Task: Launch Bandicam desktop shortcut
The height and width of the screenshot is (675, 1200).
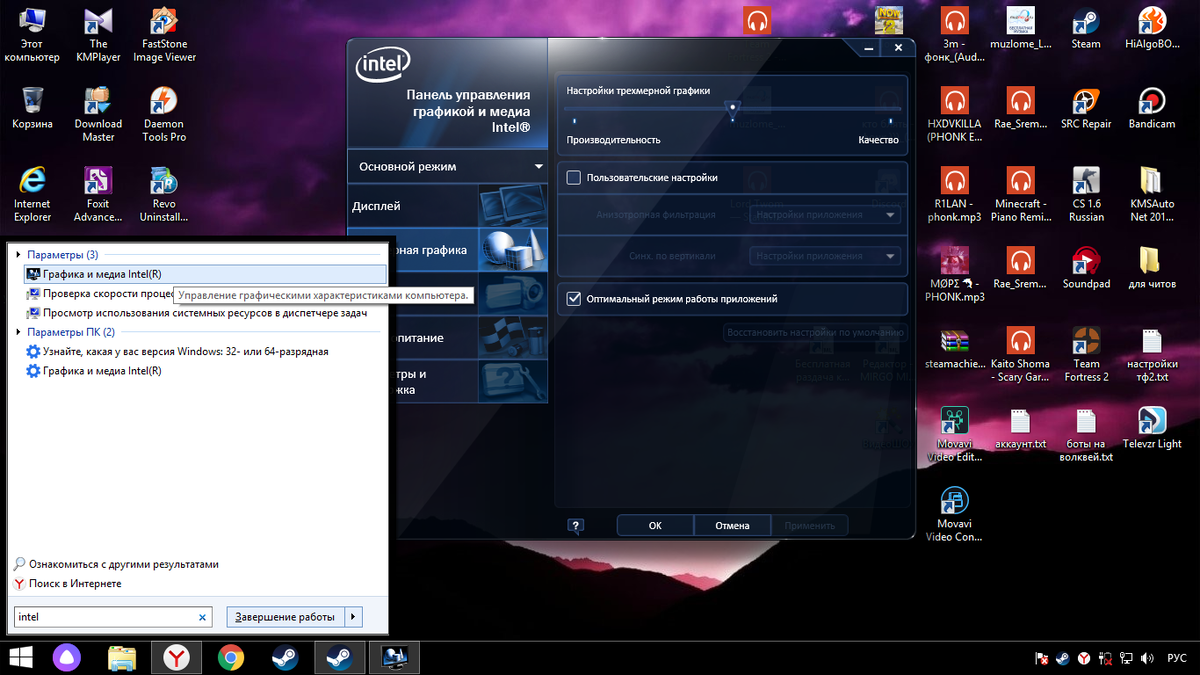Action: tap(1152, 109)
